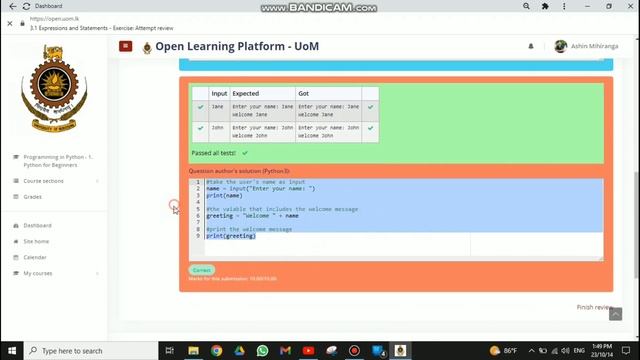Open Calendar in sidebar
Viewport: 640px width, 360px height.
(35, 257)
